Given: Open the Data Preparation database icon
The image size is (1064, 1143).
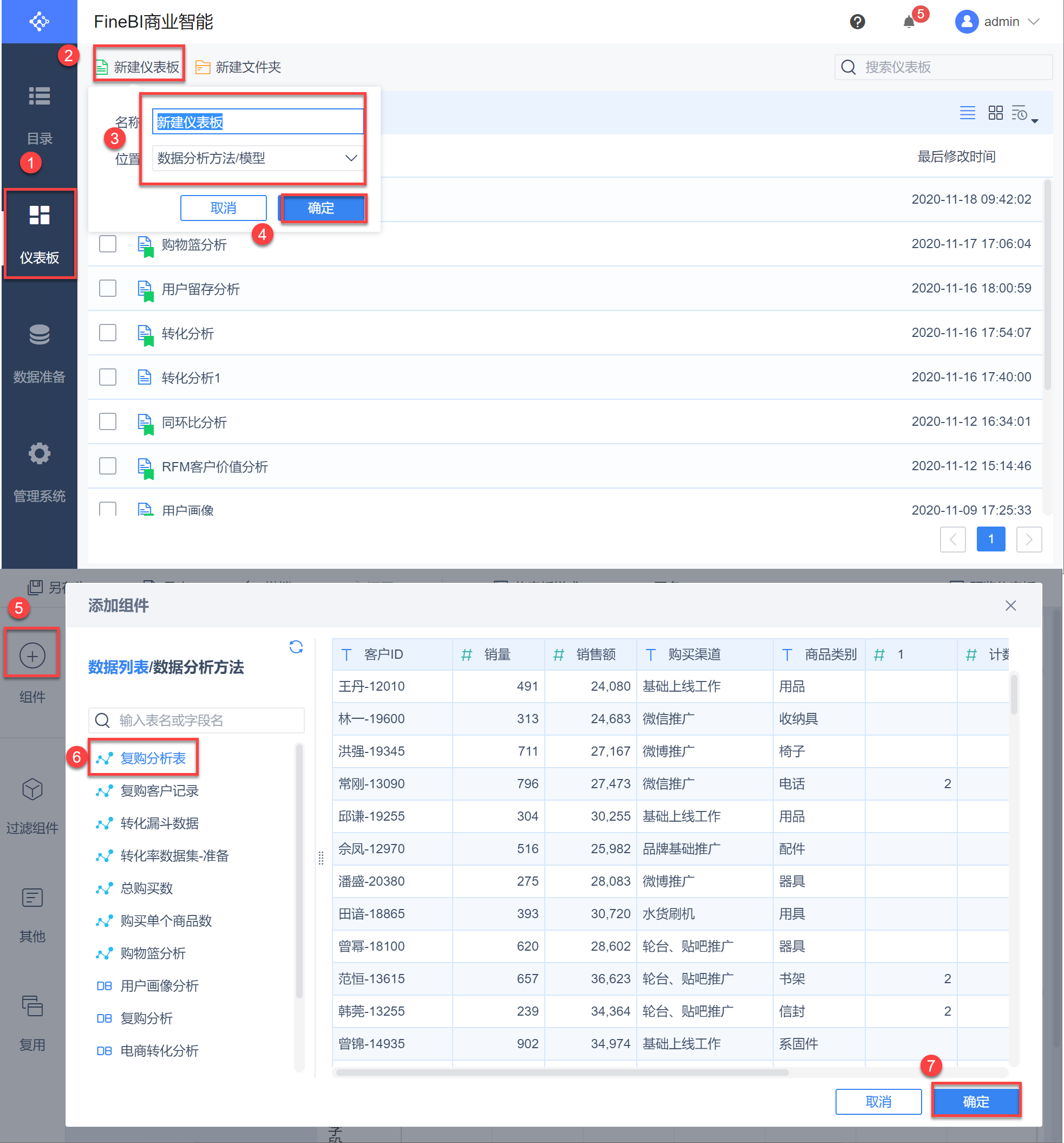Looking at the screenshot, I should click(x=39, y=335).
